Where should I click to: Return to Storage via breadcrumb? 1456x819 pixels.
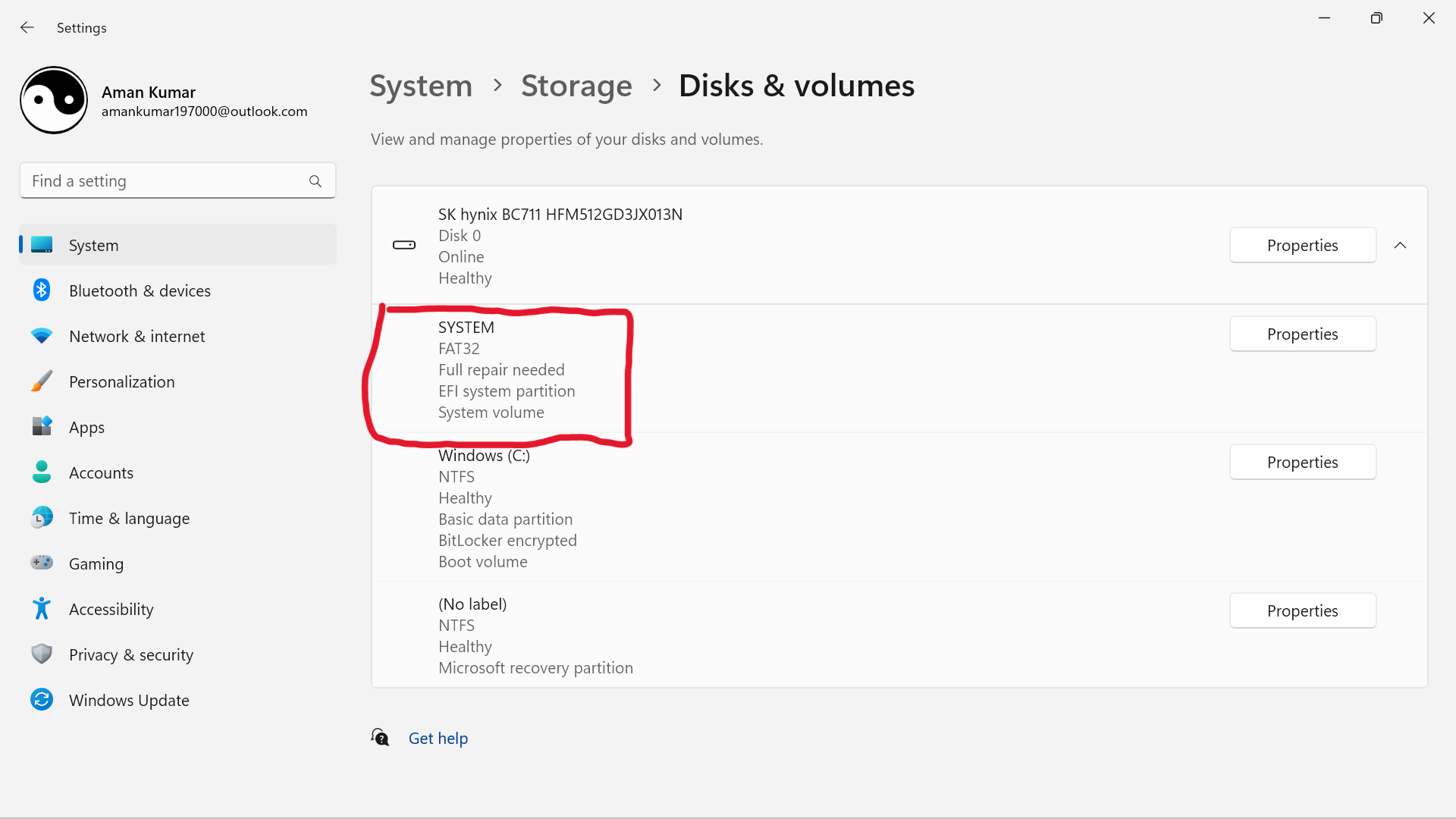point(576,86)
